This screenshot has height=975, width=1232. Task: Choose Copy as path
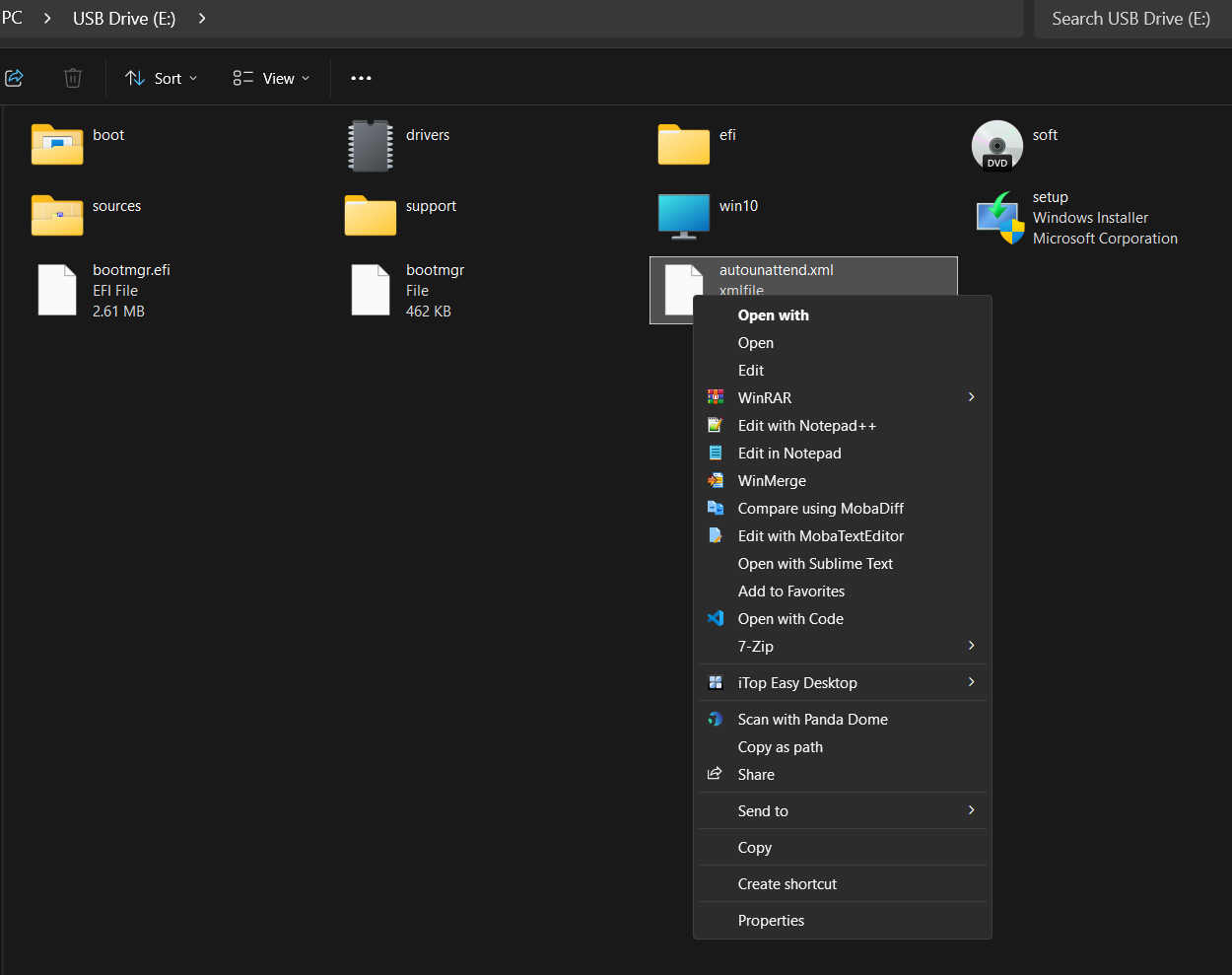tap(843, 747)
